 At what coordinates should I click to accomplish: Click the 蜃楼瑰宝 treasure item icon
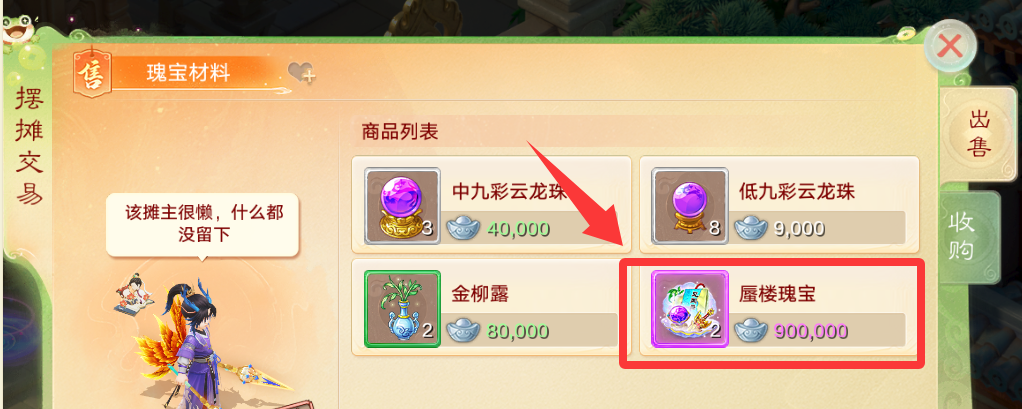690,309
